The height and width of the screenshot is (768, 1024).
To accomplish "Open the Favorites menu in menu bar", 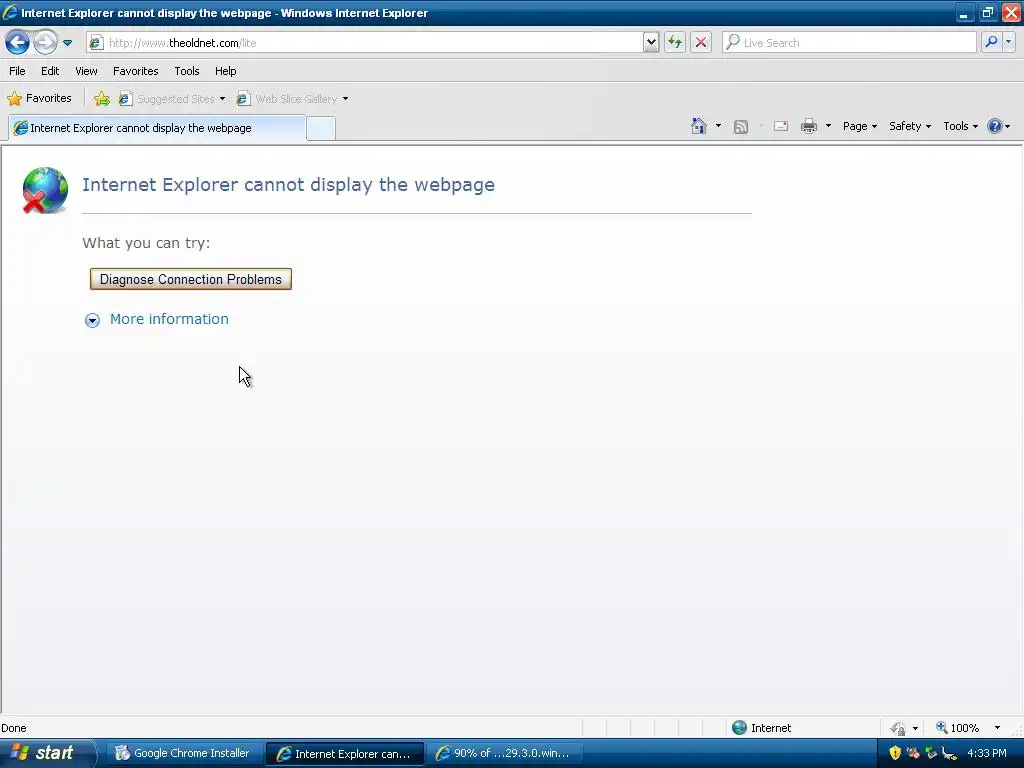I will (x=136, y=71).
